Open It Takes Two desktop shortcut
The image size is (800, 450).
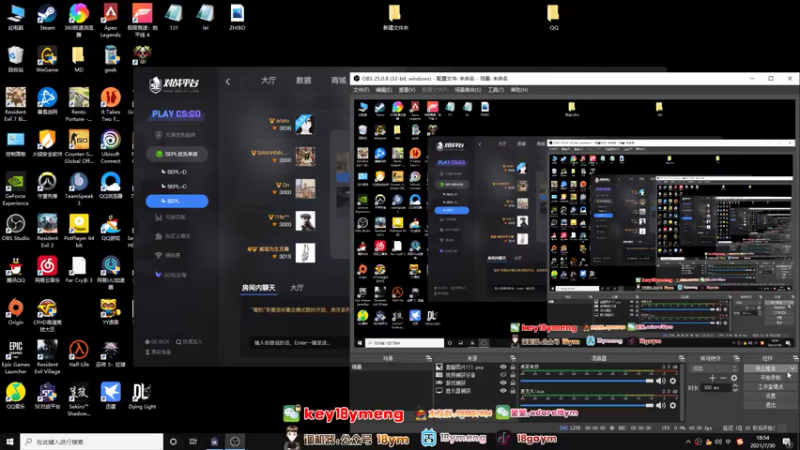click(x=110, y=105)
